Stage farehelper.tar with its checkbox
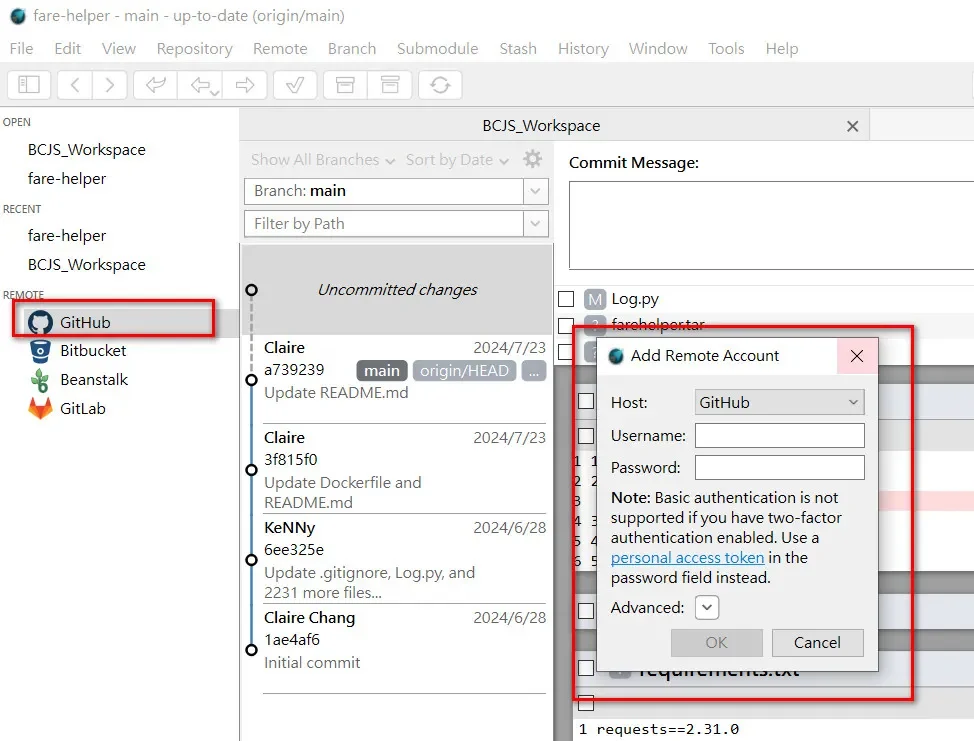974x741 pixels. click(x=566, y=325)
